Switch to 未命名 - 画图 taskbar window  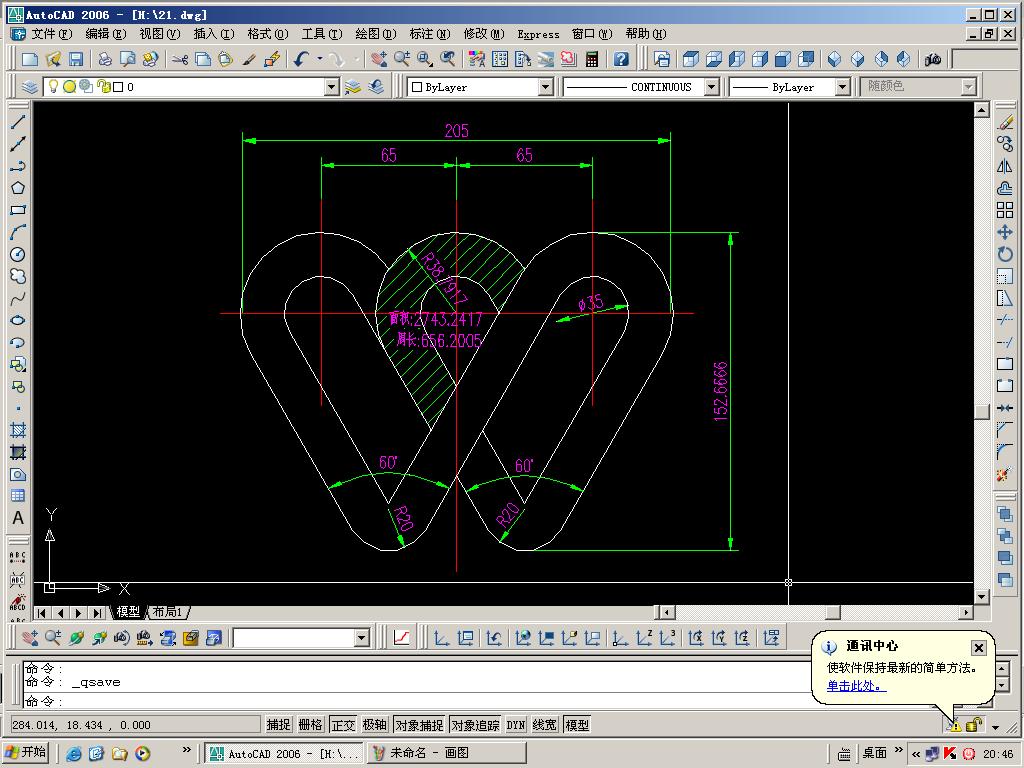pos(448,753)
